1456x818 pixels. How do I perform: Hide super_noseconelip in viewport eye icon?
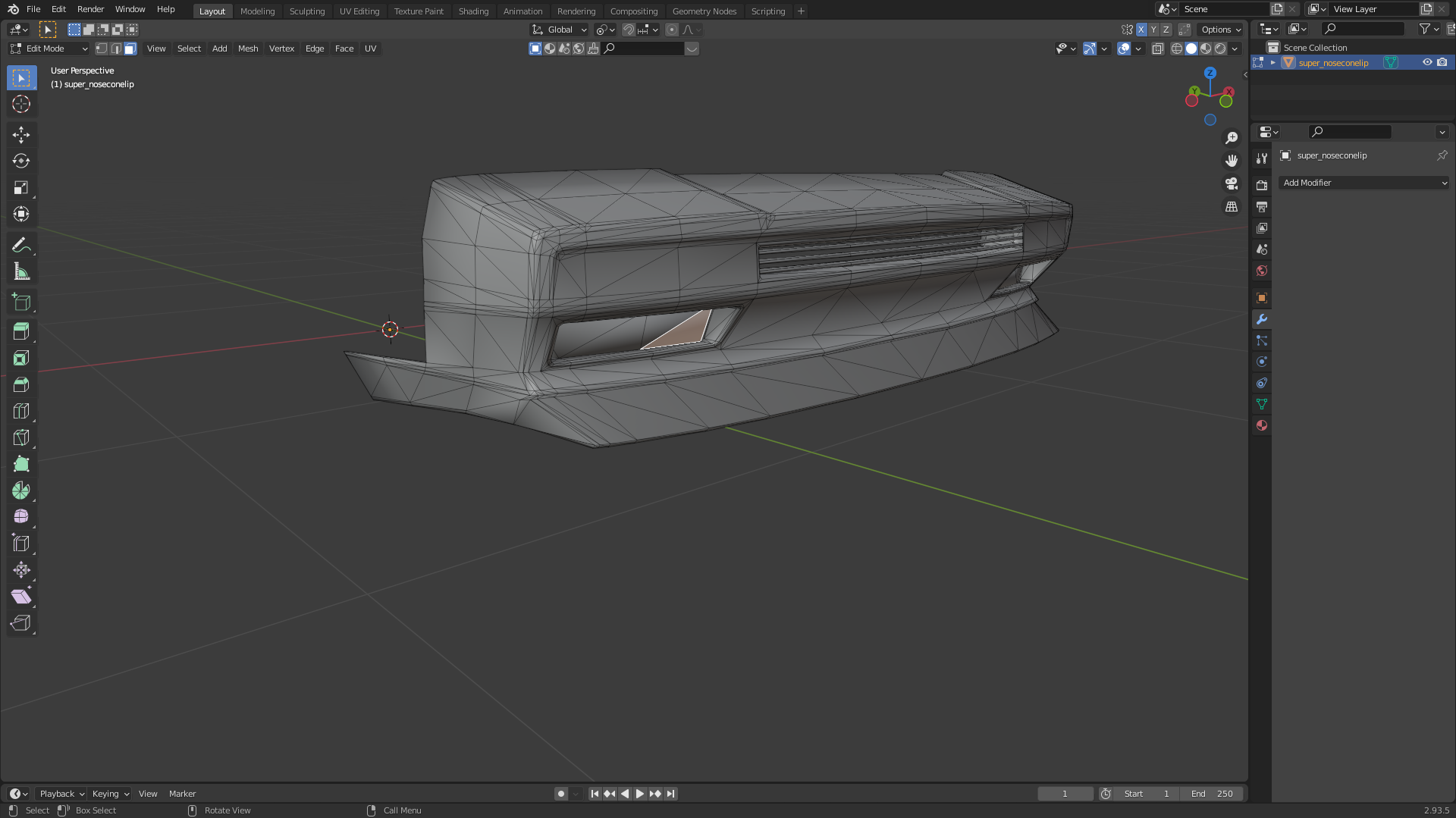(x=1427, y=63)
